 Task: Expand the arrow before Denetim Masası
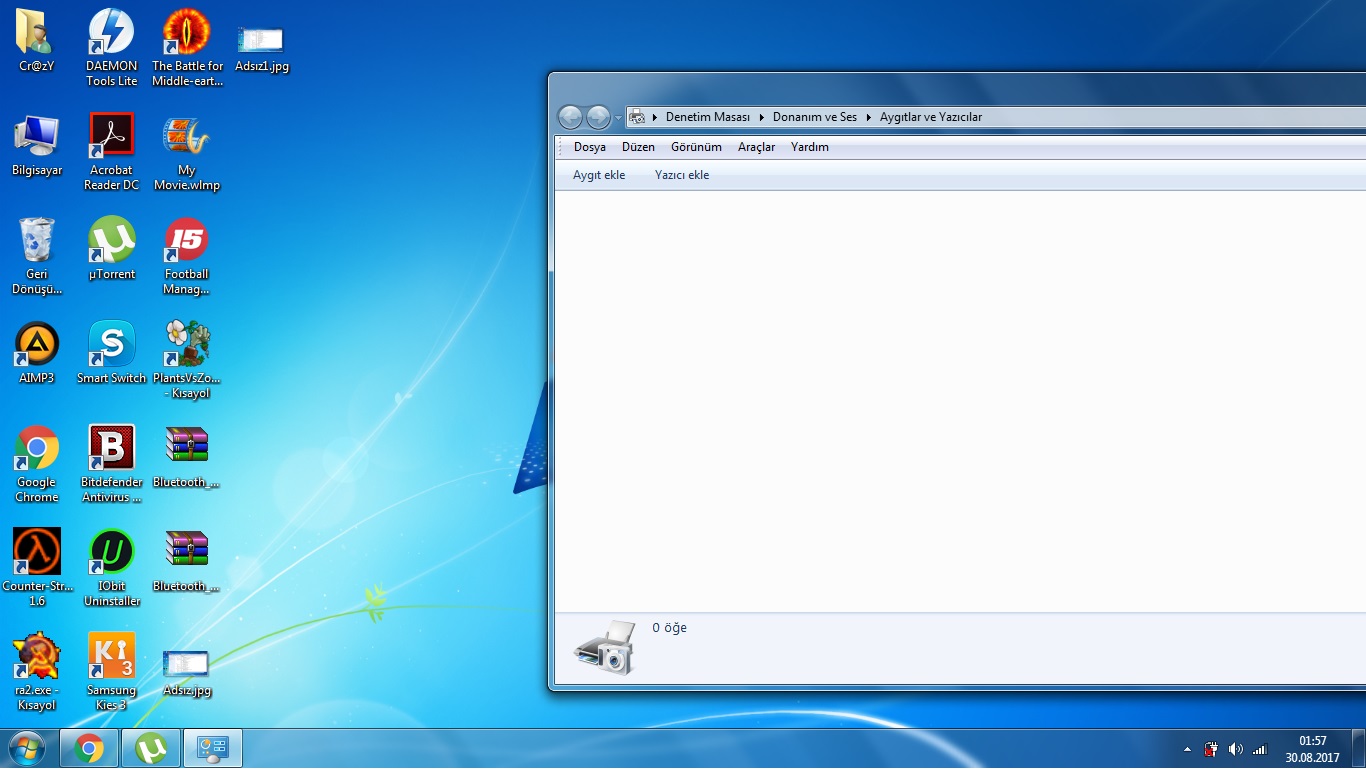tap(656, 117)
